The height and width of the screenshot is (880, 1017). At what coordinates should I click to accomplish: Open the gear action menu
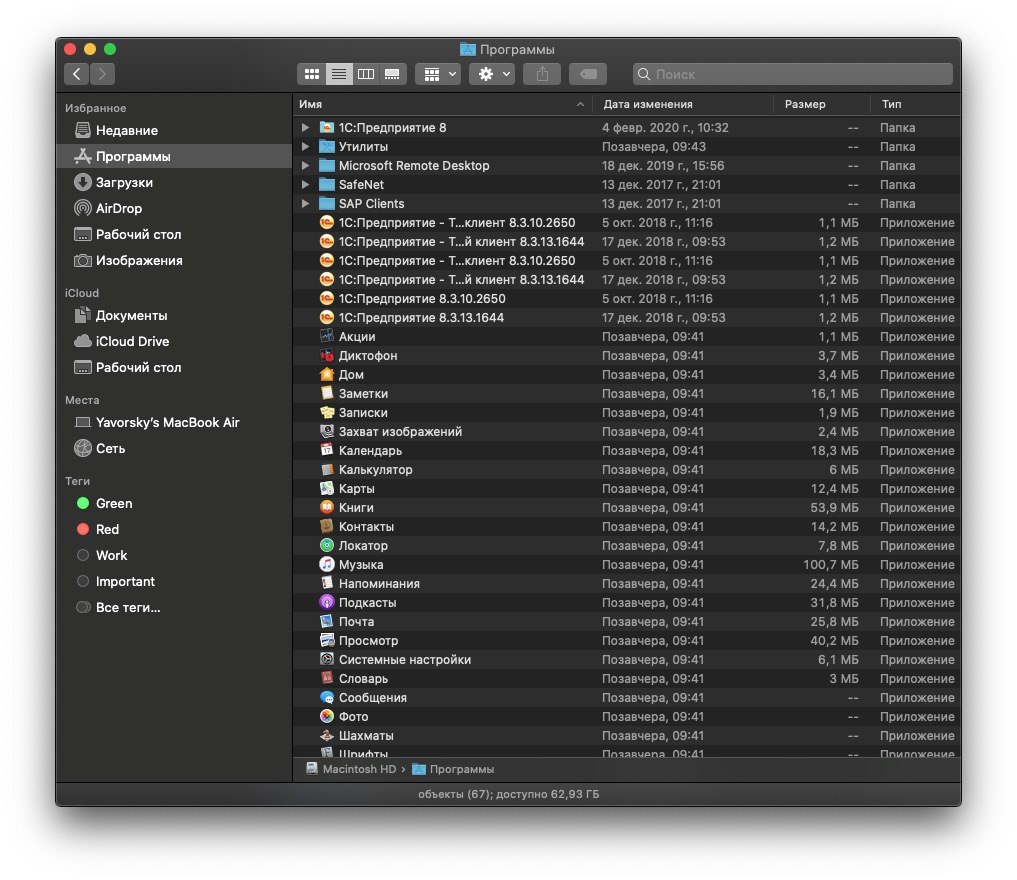coord(492,74)
